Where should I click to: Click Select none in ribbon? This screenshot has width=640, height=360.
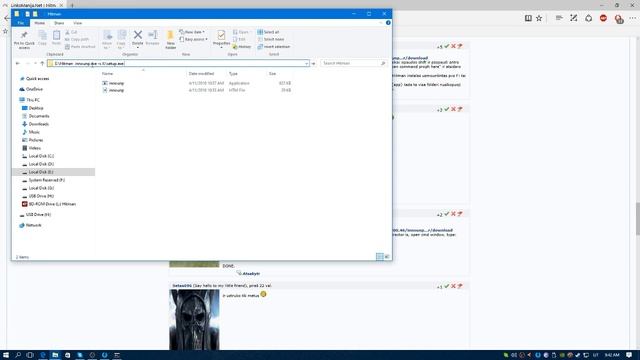271,40
